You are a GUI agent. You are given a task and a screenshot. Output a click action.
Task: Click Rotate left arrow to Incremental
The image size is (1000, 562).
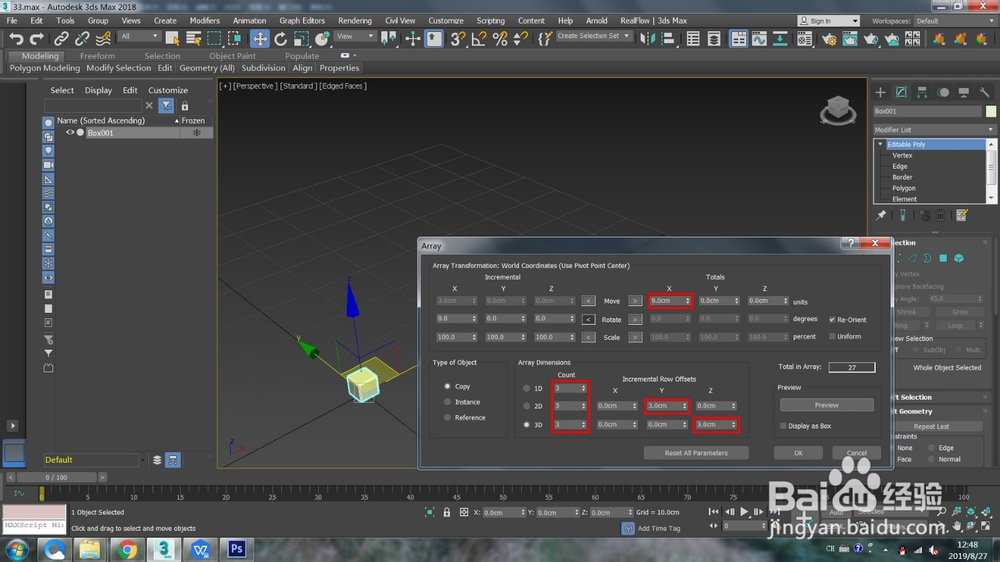pos(589,319)
